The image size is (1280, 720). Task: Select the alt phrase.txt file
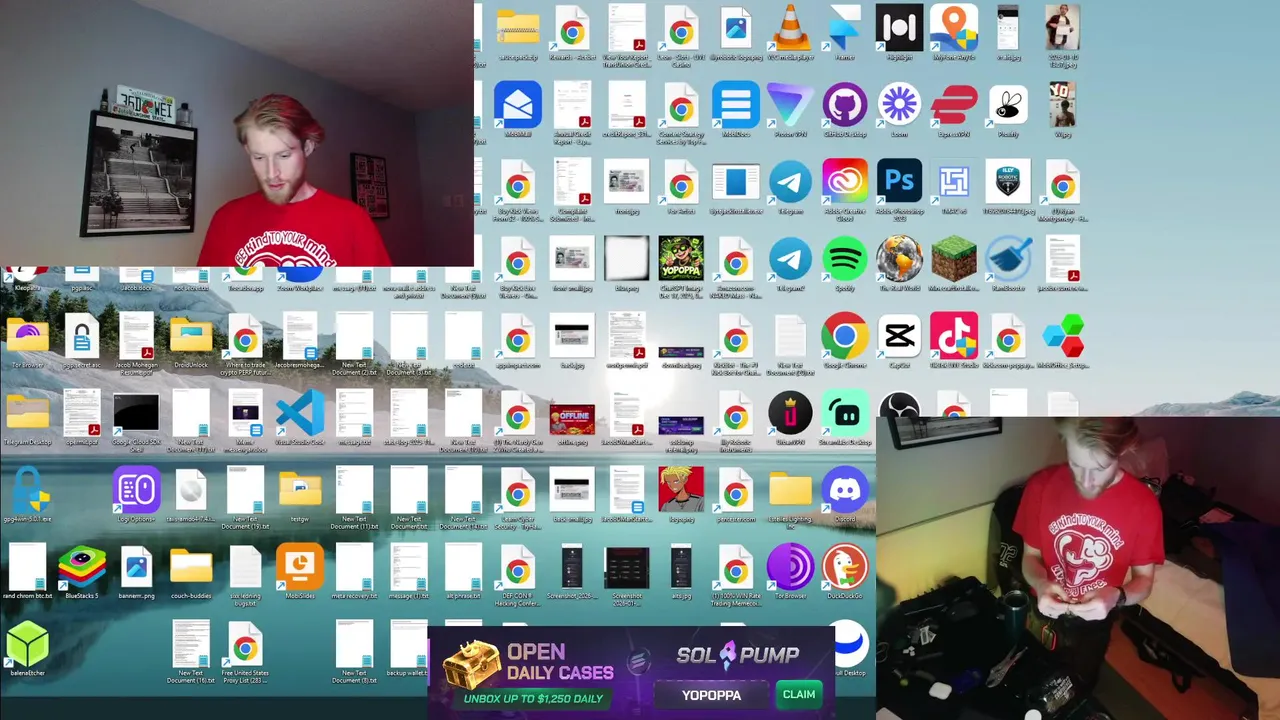[463, 568]
